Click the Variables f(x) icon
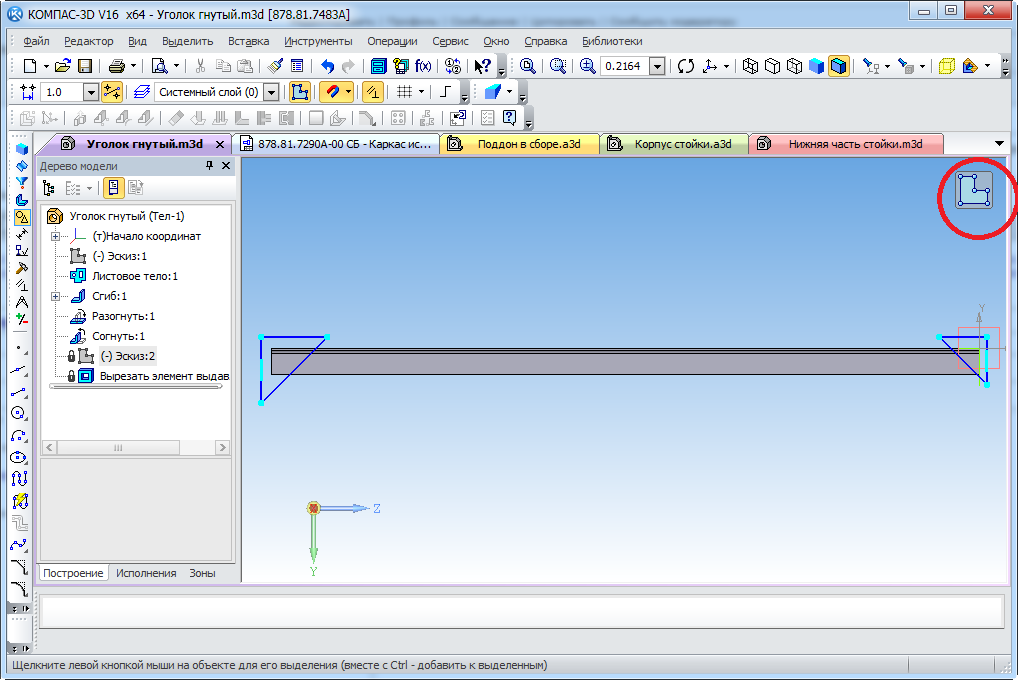Screen dimensions: 1018x680 (x=423, y=66)
